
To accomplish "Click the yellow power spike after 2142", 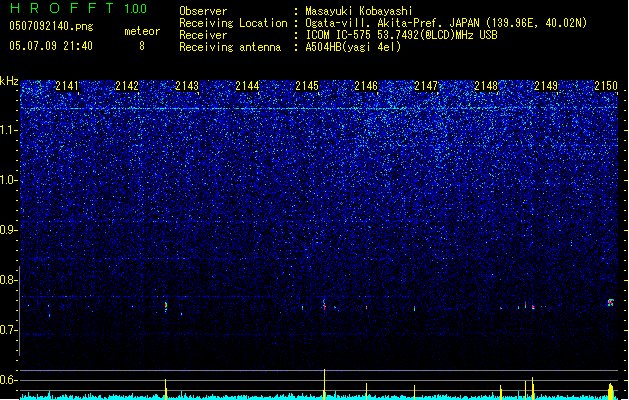I will pyautogui.click(x=166, y=389).
